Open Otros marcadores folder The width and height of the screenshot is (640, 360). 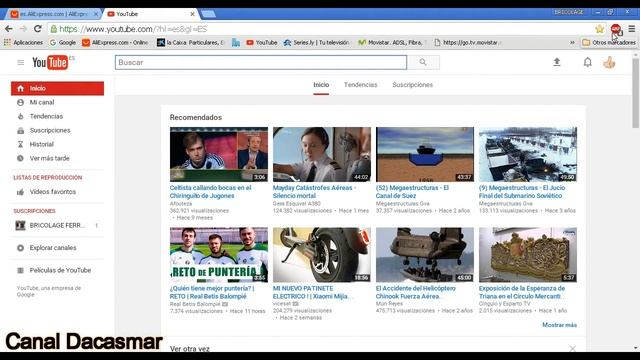click(609, 42)
